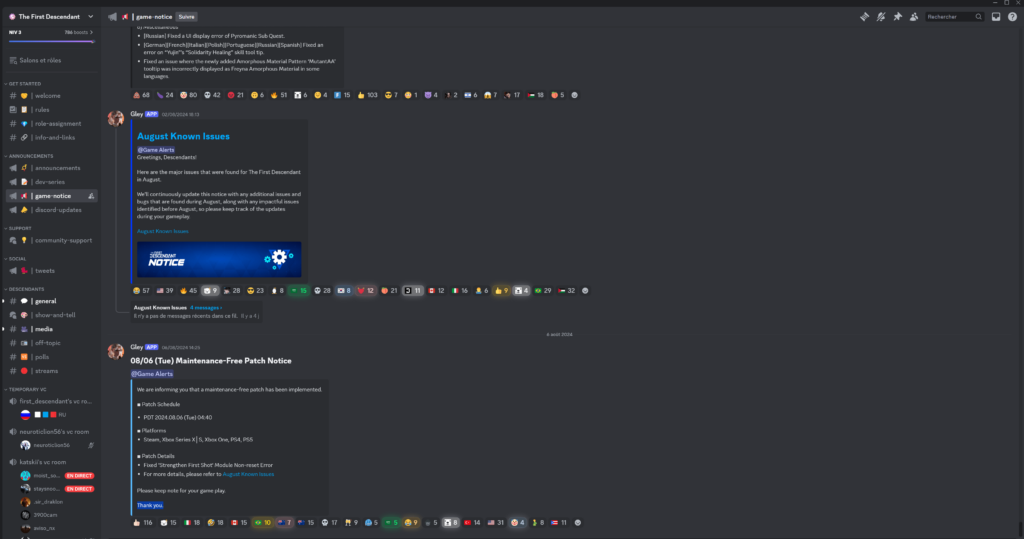Open the streams channel
The image size is (1024, 539).
52,371
